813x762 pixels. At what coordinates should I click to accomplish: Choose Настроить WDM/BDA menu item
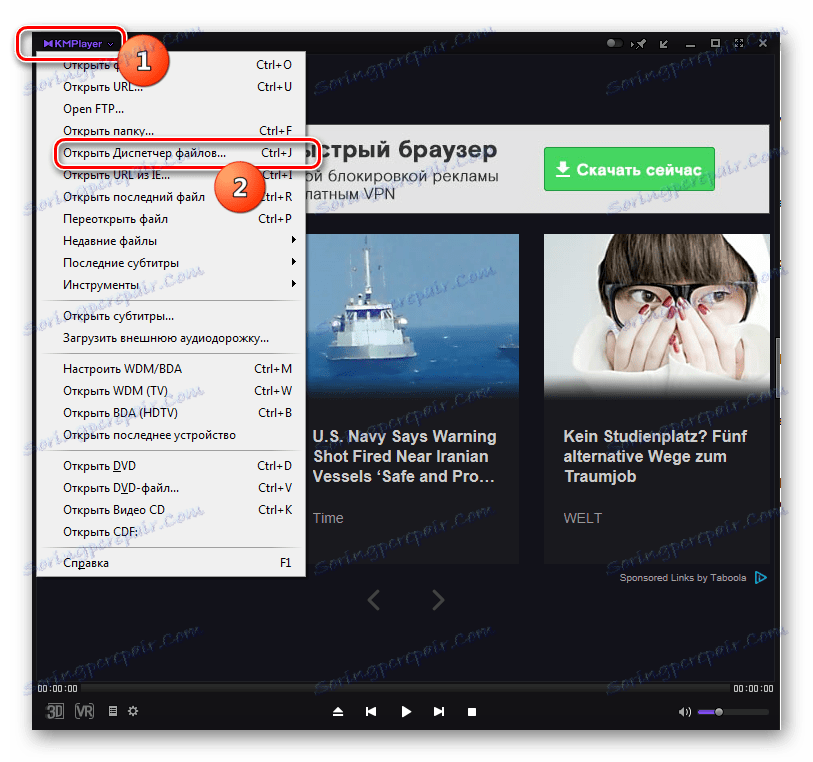tap(172, 369)
